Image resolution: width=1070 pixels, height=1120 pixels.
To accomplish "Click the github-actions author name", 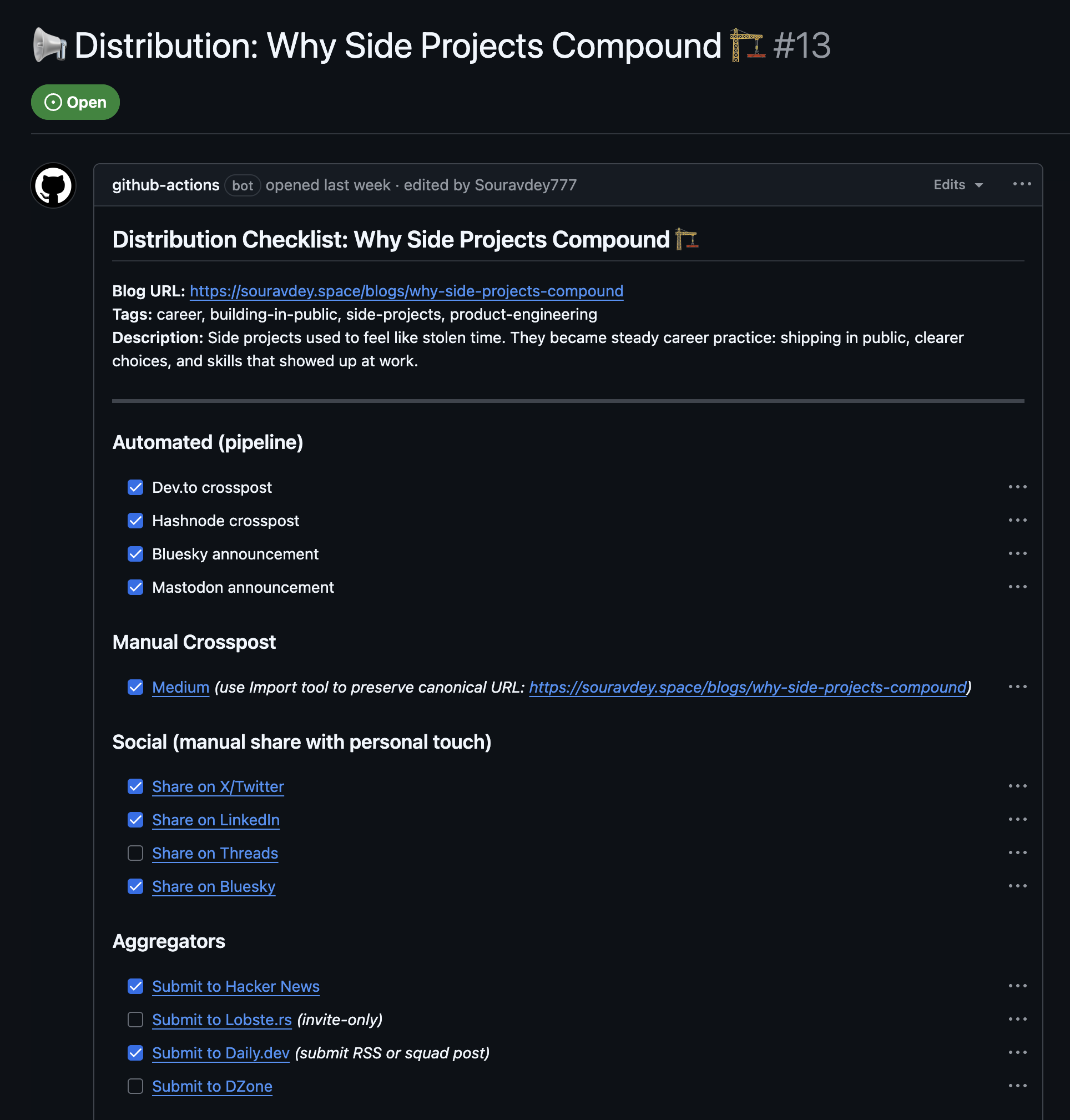I will pyautogui.click(x=165, y=185).
